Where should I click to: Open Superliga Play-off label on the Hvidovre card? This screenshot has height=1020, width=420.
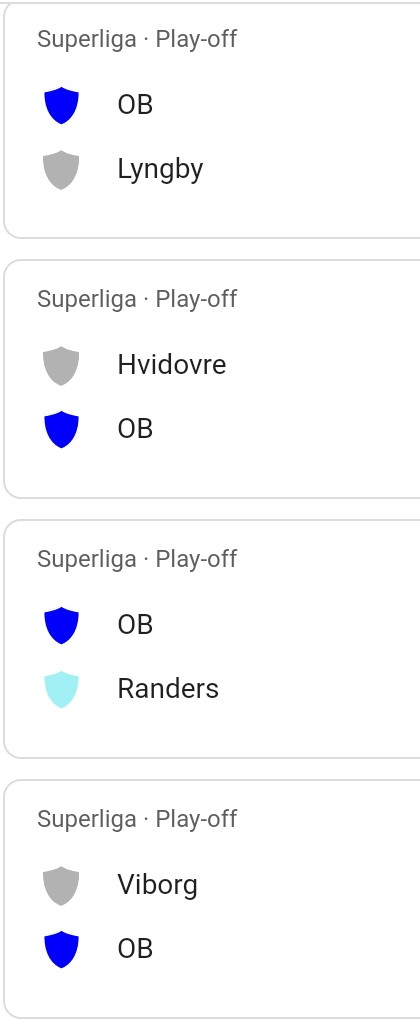pos(137,300)
